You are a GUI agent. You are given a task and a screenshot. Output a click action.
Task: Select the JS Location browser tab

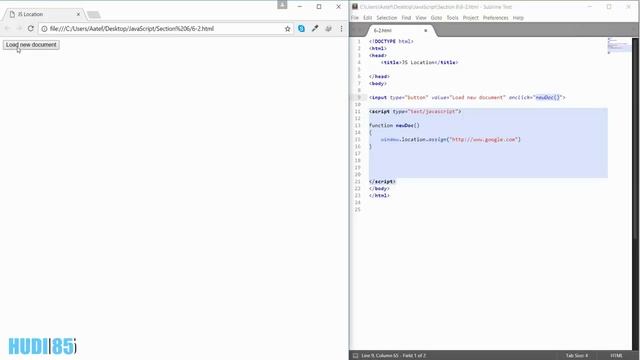pyautogui.click(x=43, y=14)
